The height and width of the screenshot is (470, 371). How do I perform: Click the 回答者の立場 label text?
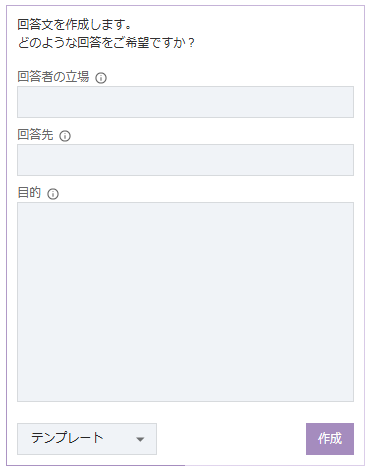point(53,77)
